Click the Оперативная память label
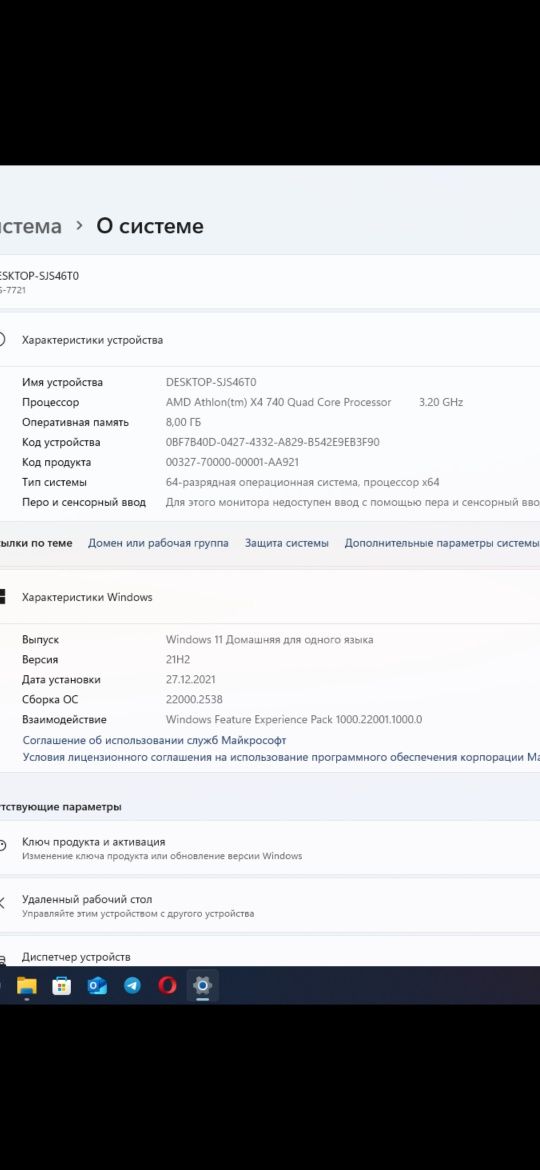Image resolution: width=540 pixels, height=1170 pixels. coord(75,422)
